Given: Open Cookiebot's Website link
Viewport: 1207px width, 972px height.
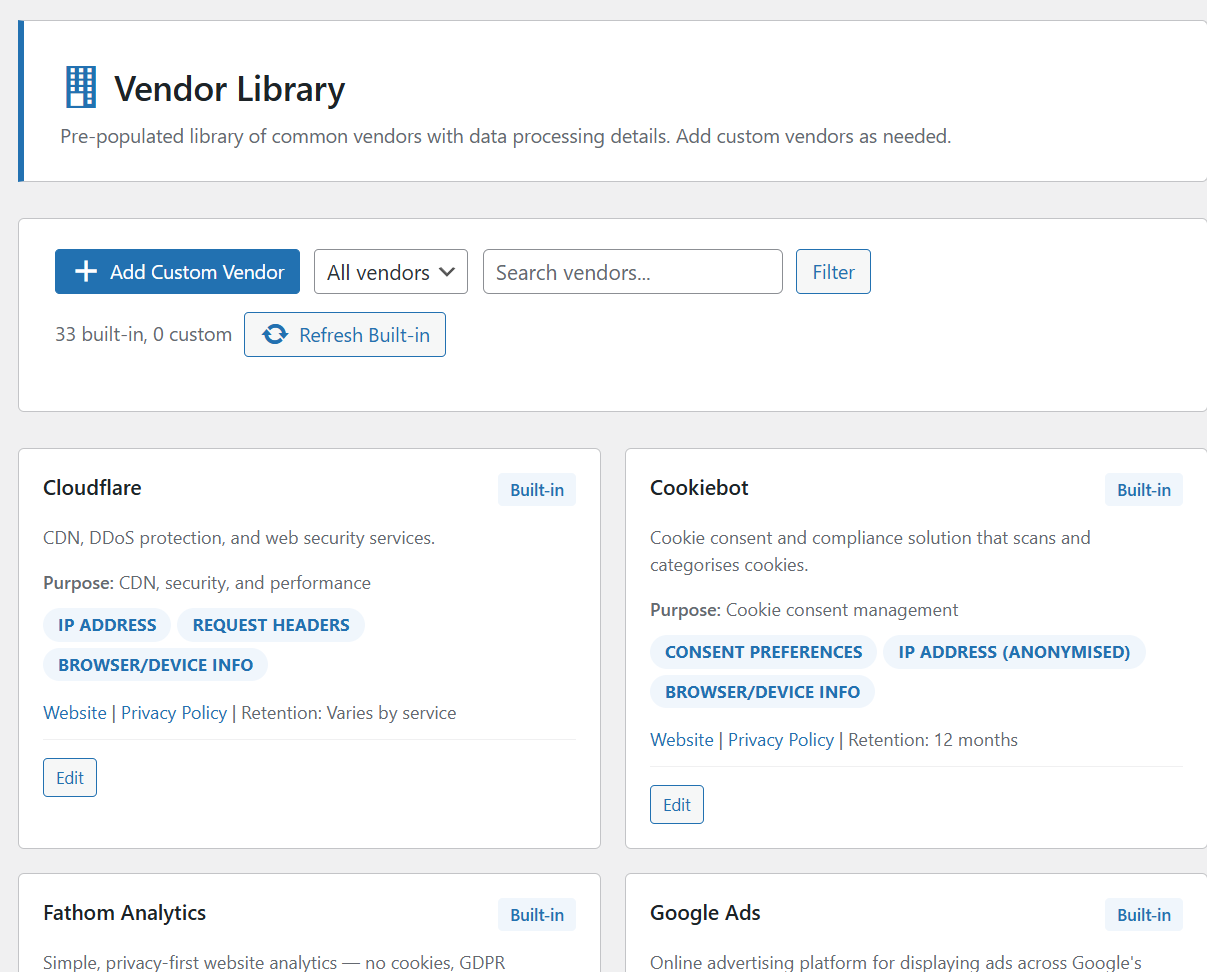Looking at the screenshot, I should coord(682,740).
